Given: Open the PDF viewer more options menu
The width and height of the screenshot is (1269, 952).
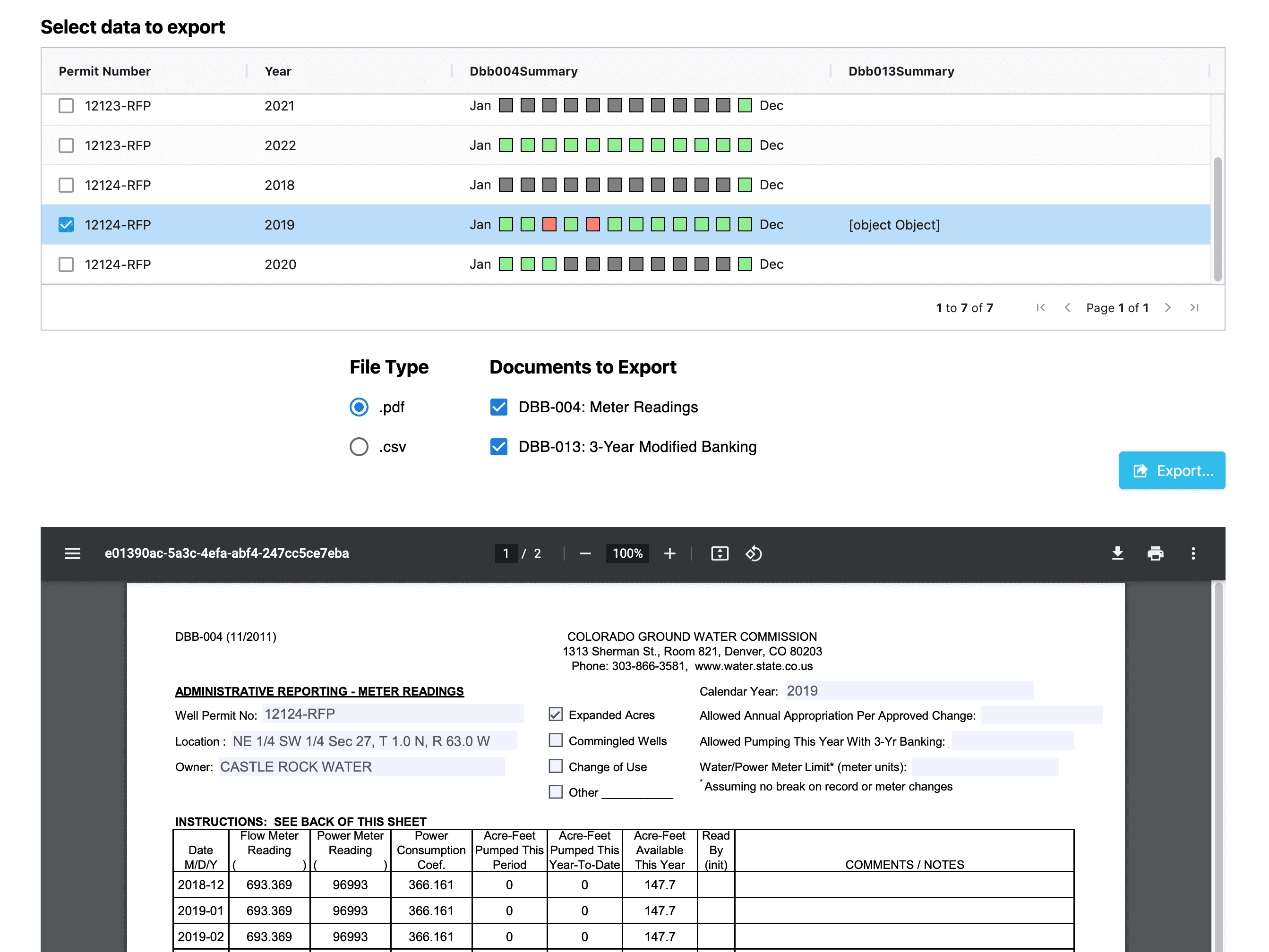Looking at the screenshot, I should [1192, 553].
